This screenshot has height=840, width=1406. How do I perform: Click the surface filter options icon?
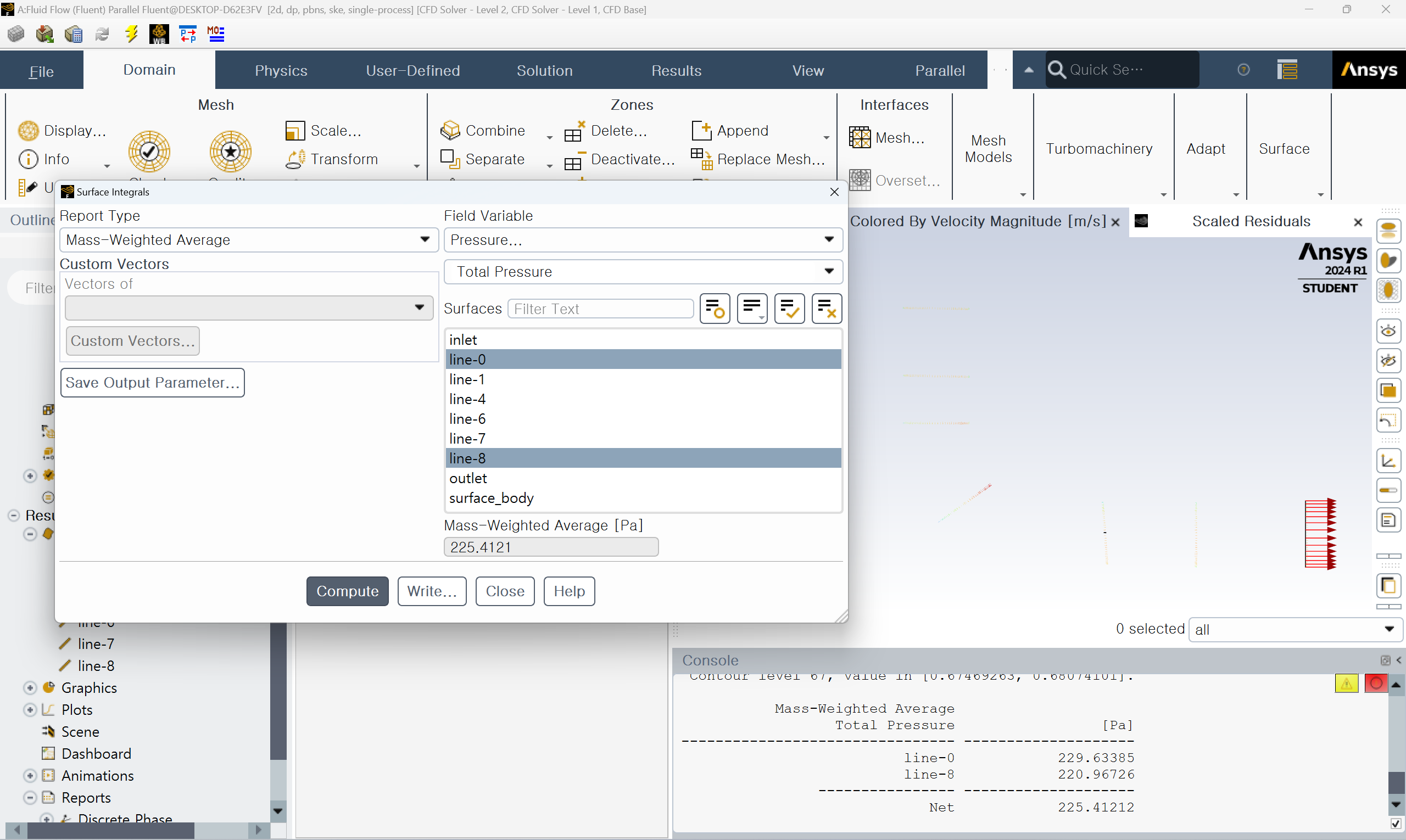point(715,309)
